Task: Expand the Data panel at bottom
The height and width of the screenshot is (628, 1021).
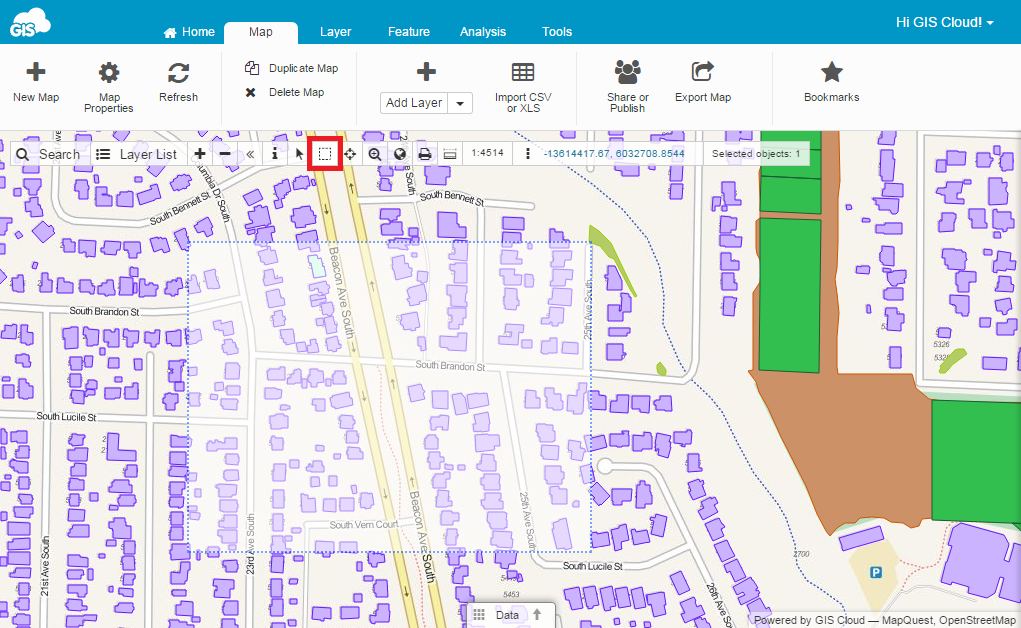Action: [509, 615]
